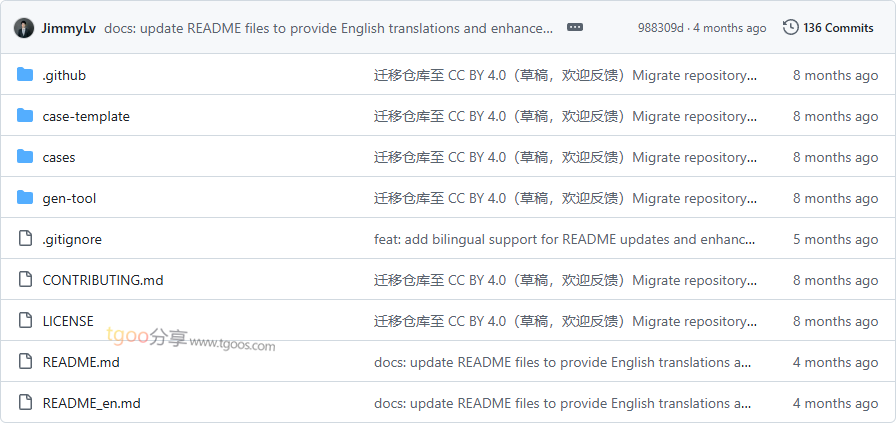Open the commit hash 988309d

point(661,28)
